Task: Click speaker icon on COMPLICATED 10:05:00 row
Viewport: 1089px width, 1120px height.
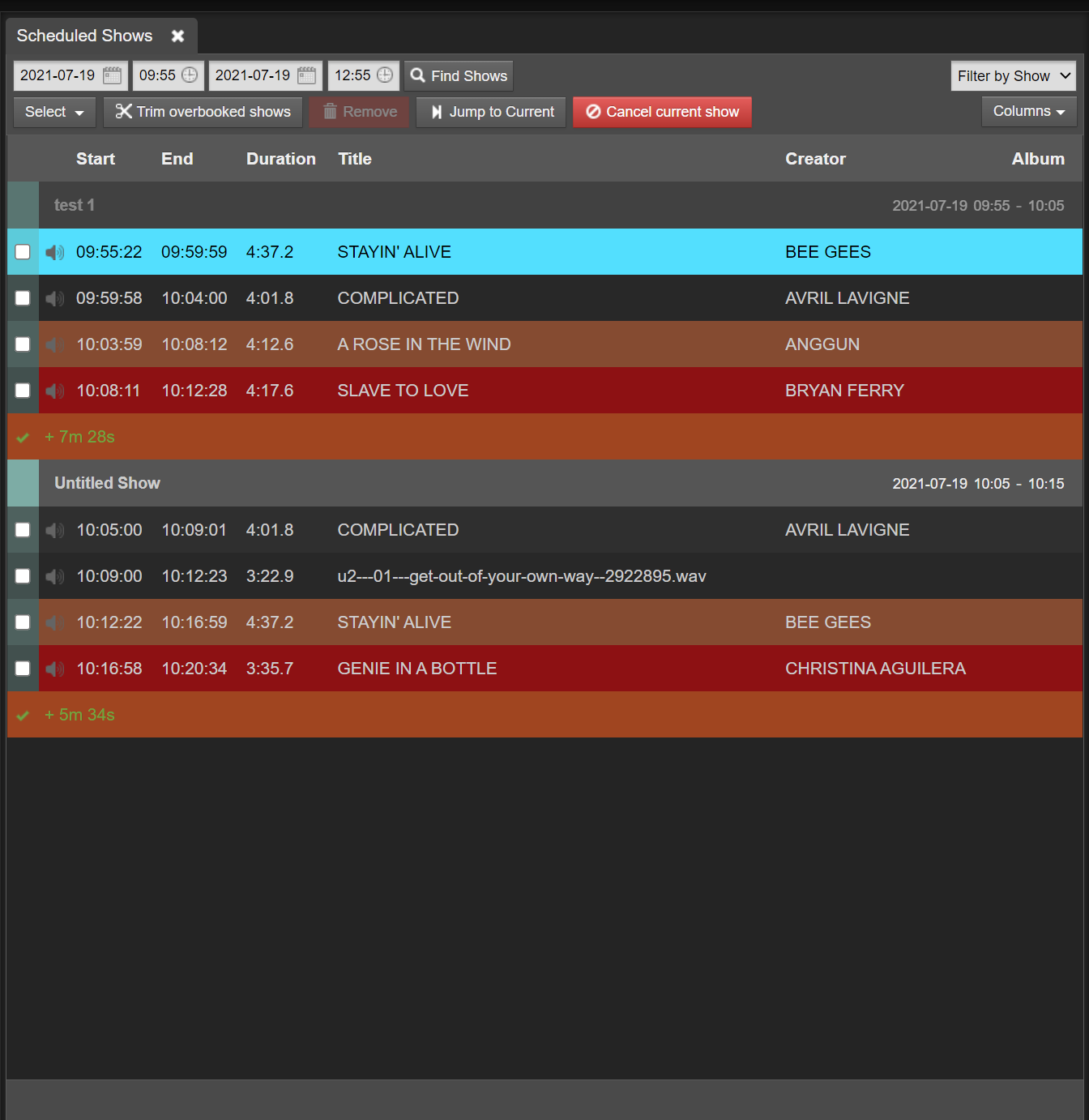Action: coord(54,530)
